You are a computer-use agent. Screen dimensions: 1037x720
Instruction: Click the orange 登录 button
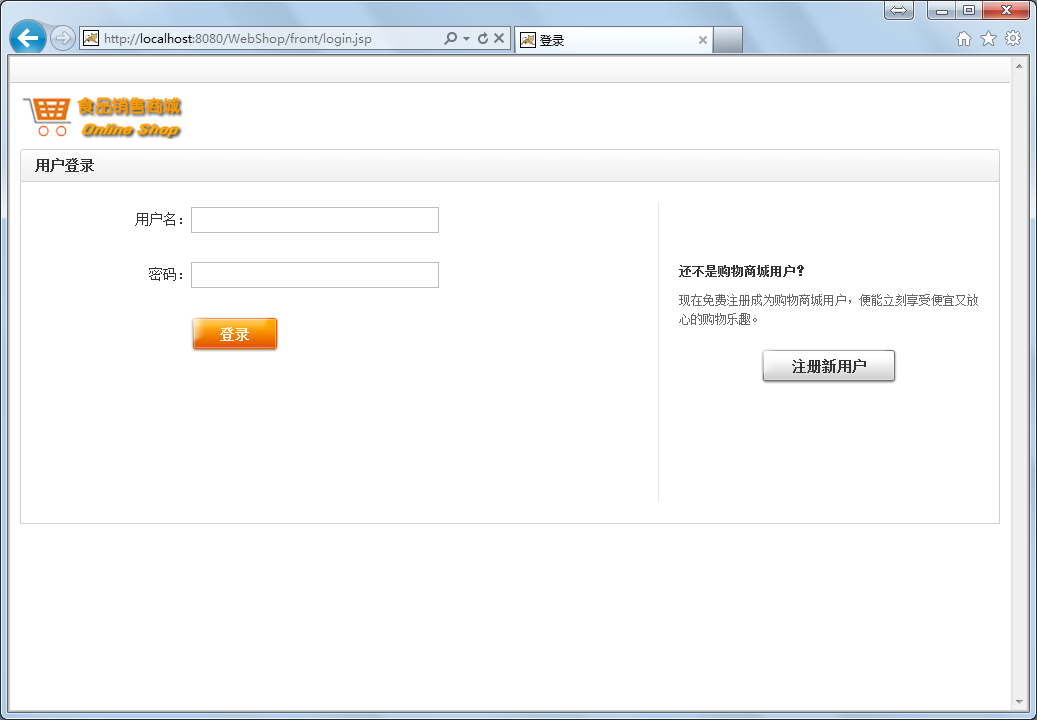click(235, 334)
